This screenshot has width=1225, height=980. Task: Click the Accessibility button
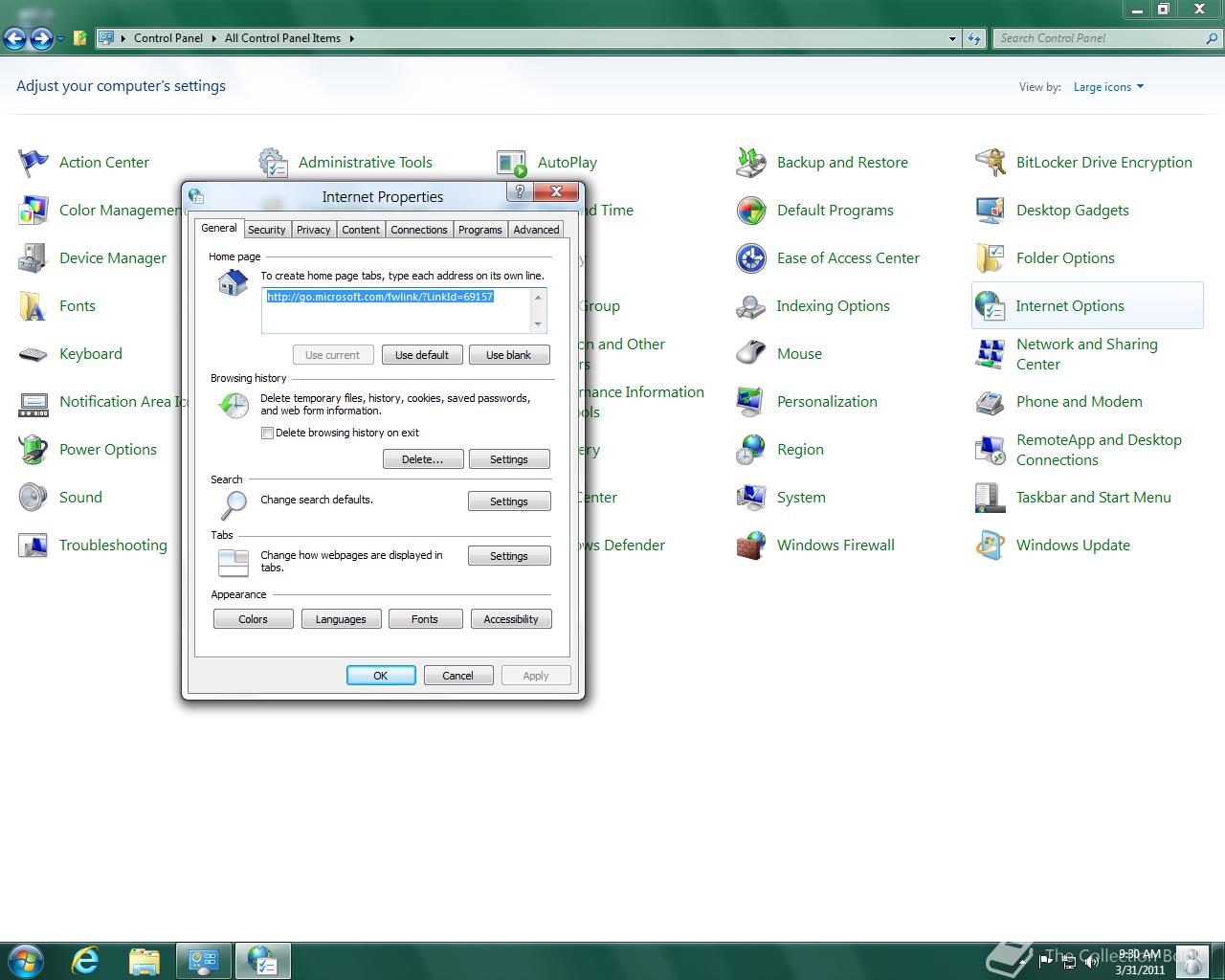pyautogui.click(x=511, y=619)
